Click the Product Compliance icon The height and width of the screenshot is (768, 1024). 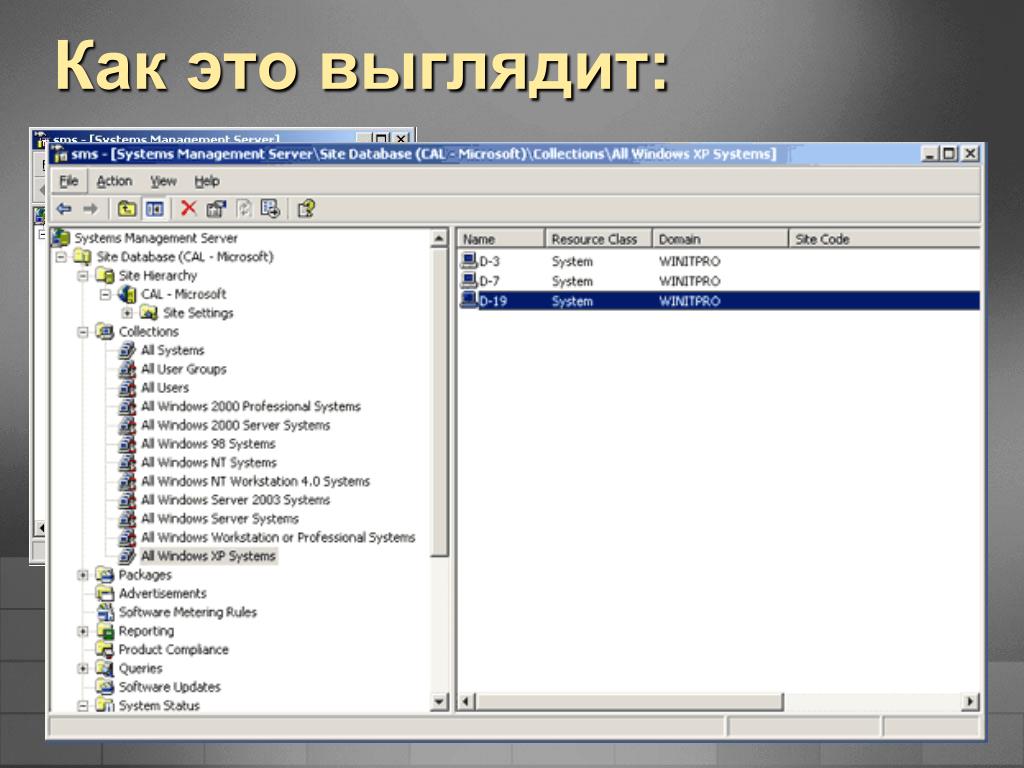(x=105, y=650)
